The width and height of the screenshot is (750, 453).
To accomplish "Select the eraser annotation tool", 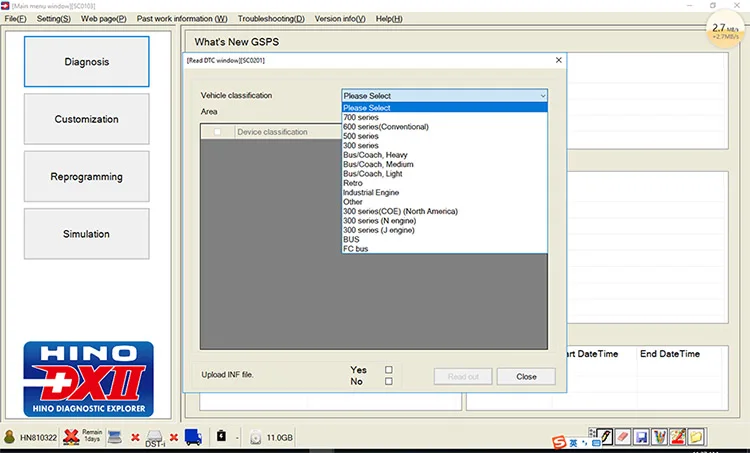I will pos(623,437).
